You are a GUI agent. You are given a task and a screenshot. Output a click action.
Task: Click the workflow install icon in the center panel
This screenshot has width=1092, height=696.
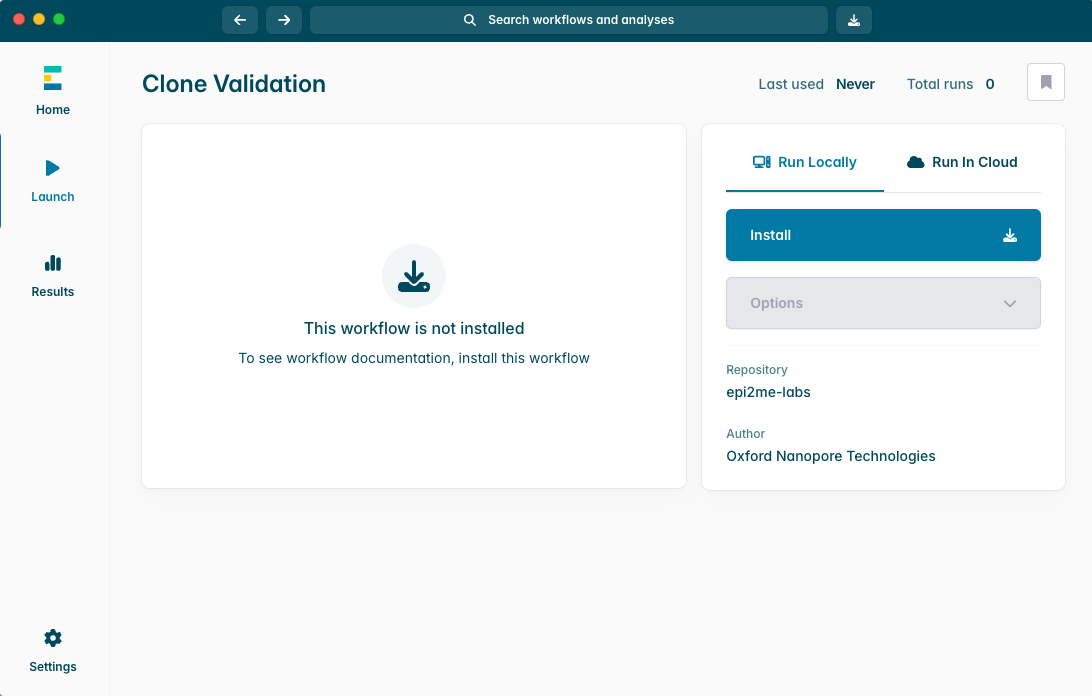point(413,275)
